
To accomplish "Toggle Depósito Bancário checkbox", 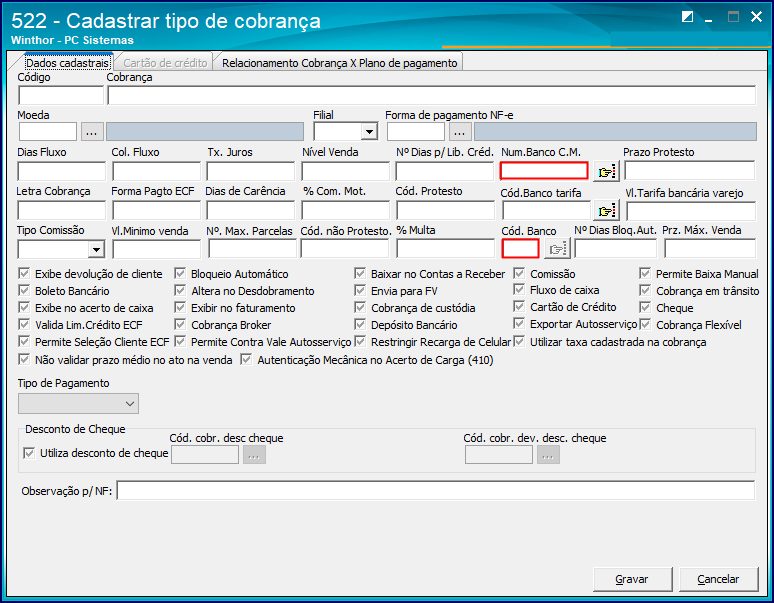I will 360,324.
